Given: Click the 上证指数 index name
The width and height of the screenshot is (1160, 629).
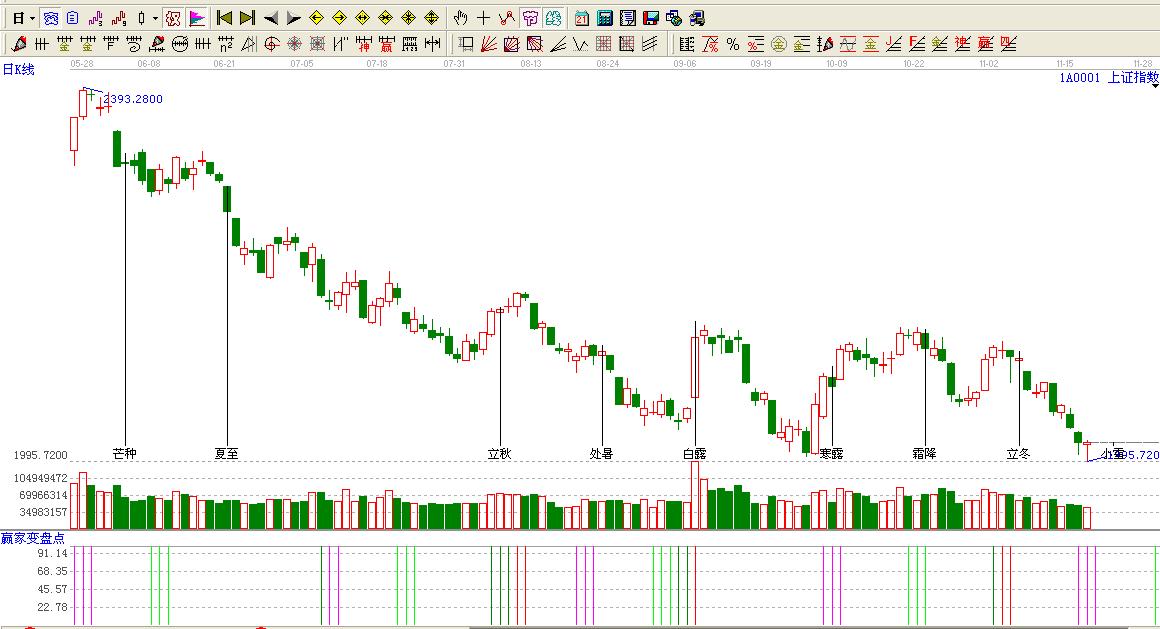Looking at the screenshot, I should click(1132, 77).
